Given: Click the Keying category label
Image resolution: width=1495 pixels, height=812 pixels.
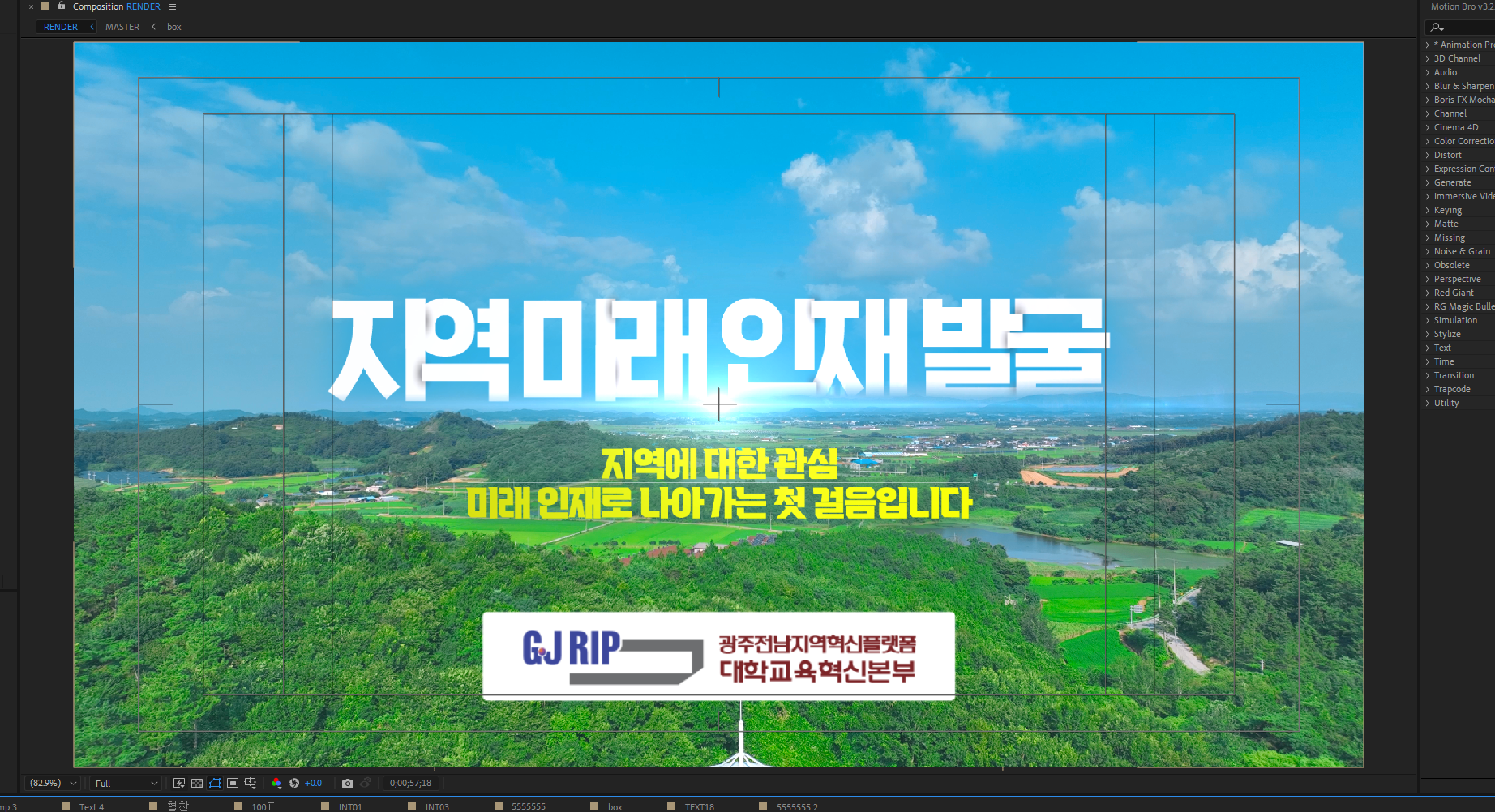Looking at the screenshot, I should (x=1448, y=210).
